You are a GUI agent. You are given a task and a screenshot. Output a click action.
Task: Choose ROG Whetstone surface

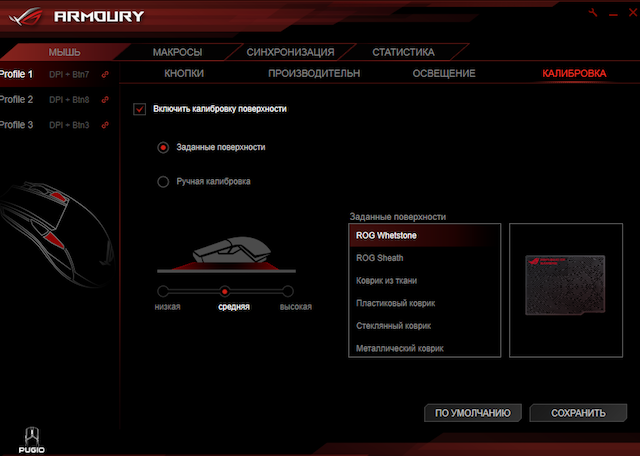tap(424, 236)
